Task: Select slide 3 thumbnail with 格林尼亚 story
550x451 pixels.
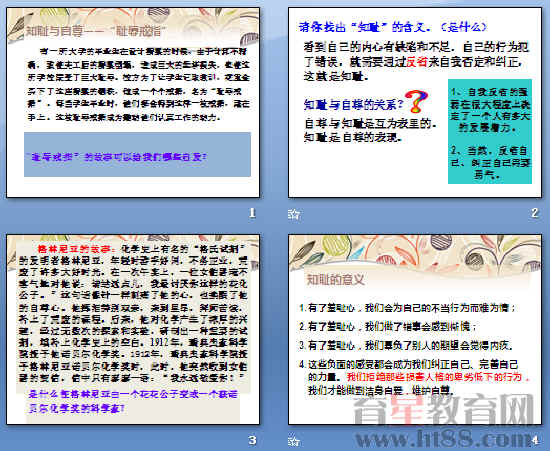Action: tap(133, 329)
